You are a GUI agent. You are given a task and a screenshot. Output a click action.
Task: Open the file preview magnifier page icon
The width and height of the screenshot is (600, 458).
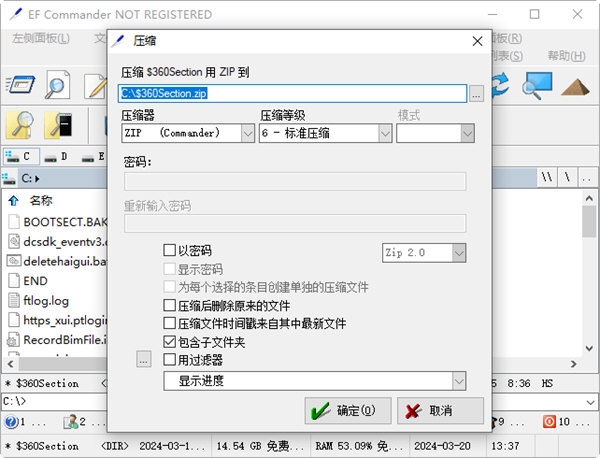pos(57,85)
